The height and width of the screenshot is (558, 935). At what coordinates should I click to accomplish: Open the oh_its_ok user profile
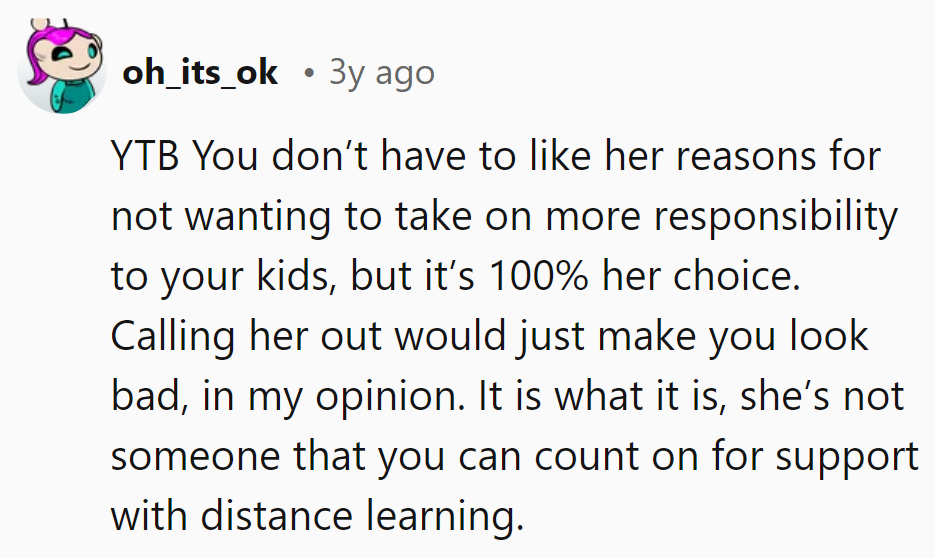199,72
